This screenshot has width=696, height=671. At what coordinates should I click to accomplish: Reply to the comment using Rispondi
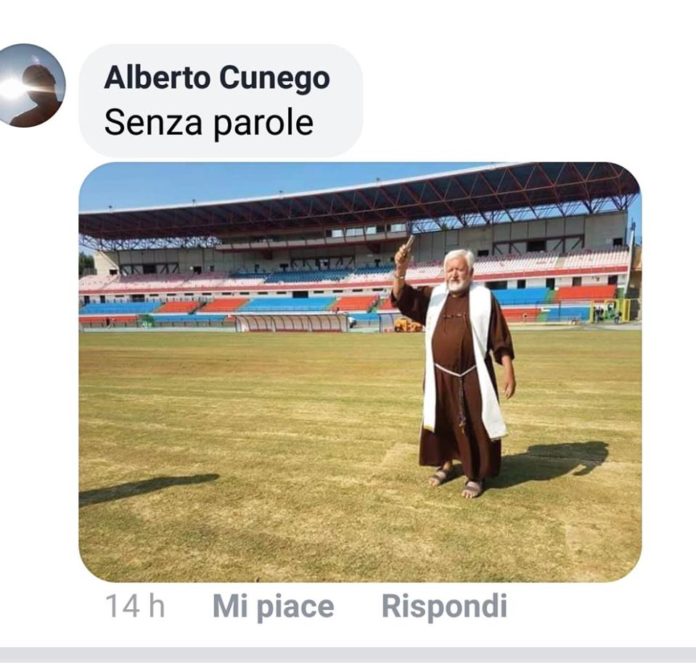(444, 606)
